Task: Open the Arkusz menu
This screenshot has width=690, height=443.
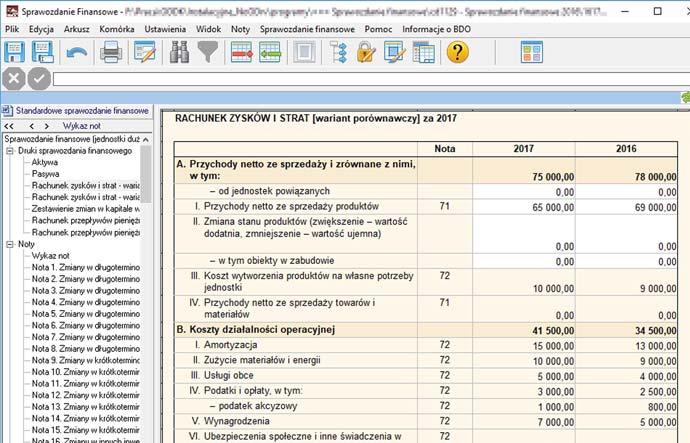Action: click(77, 29)
